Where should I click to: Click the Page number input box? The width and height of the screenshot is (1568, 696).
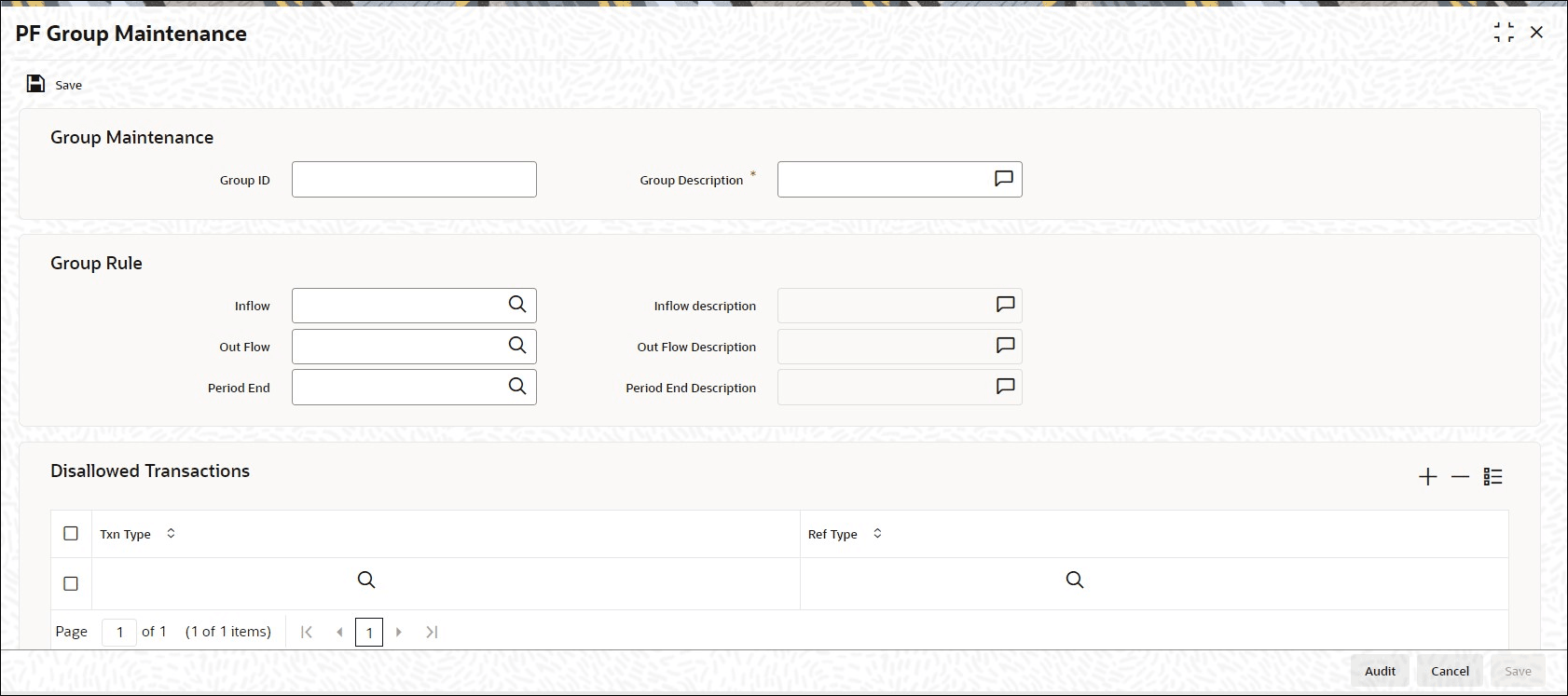tap(119, 633)
